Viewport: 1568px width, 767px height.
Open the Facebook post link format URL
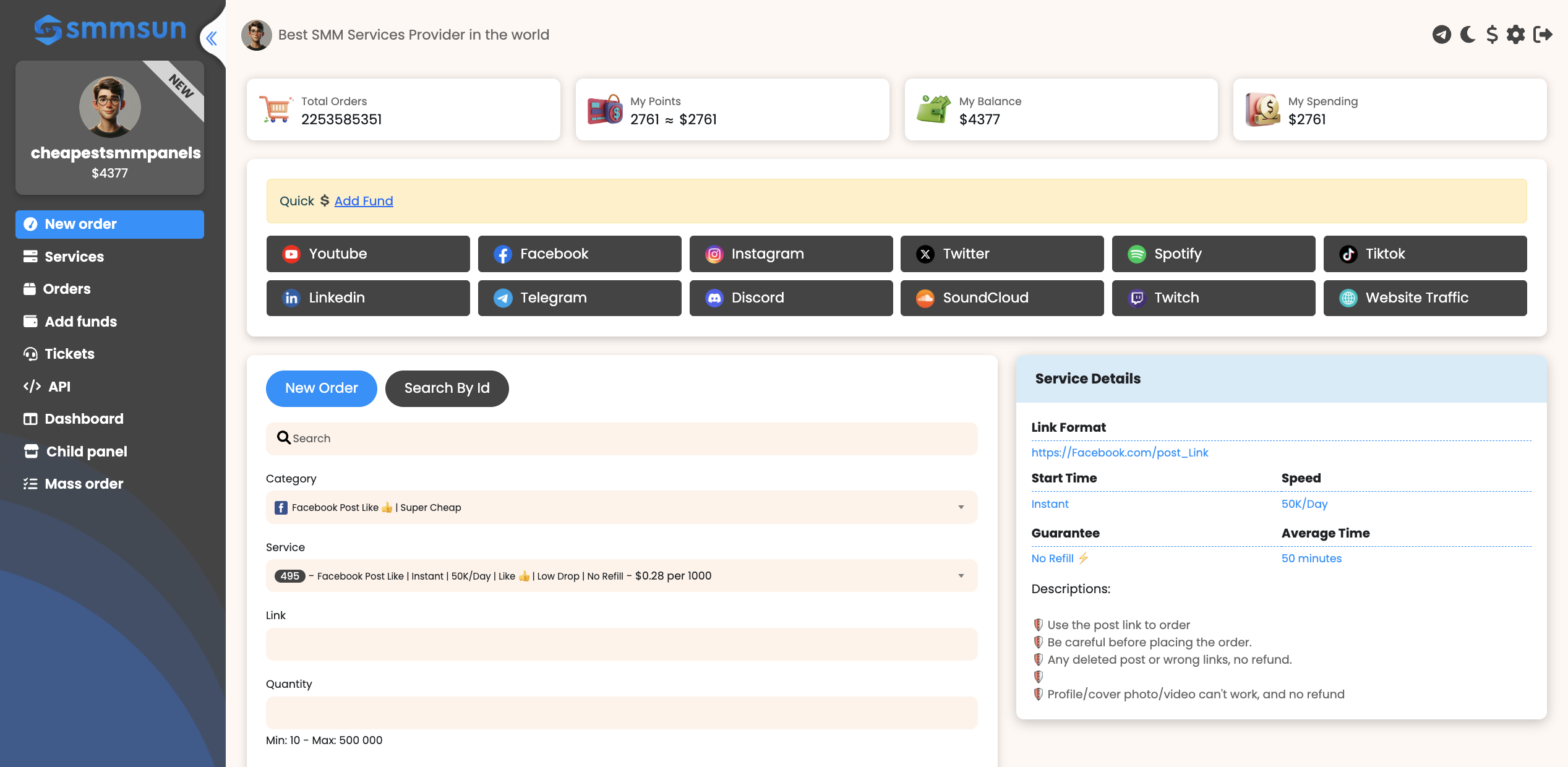(1120, 453)
